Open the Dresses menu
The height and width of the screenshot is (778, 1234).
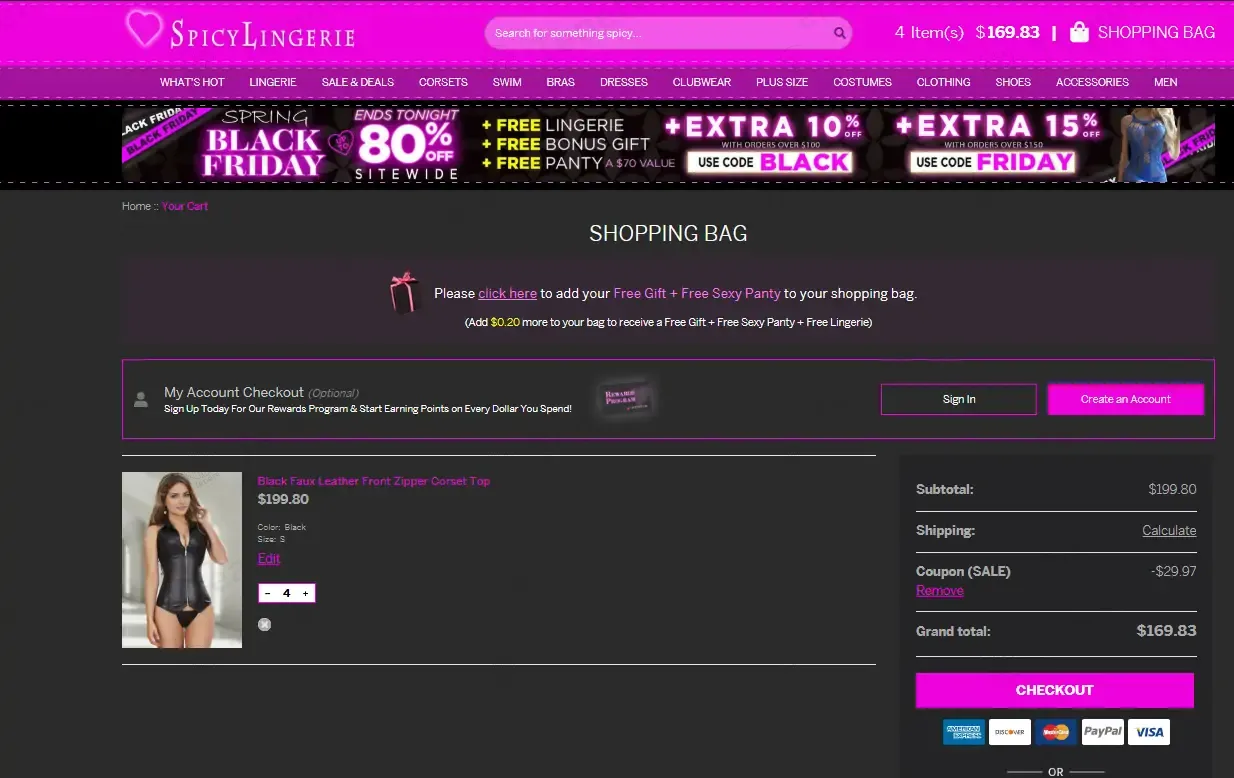point(624,82)
